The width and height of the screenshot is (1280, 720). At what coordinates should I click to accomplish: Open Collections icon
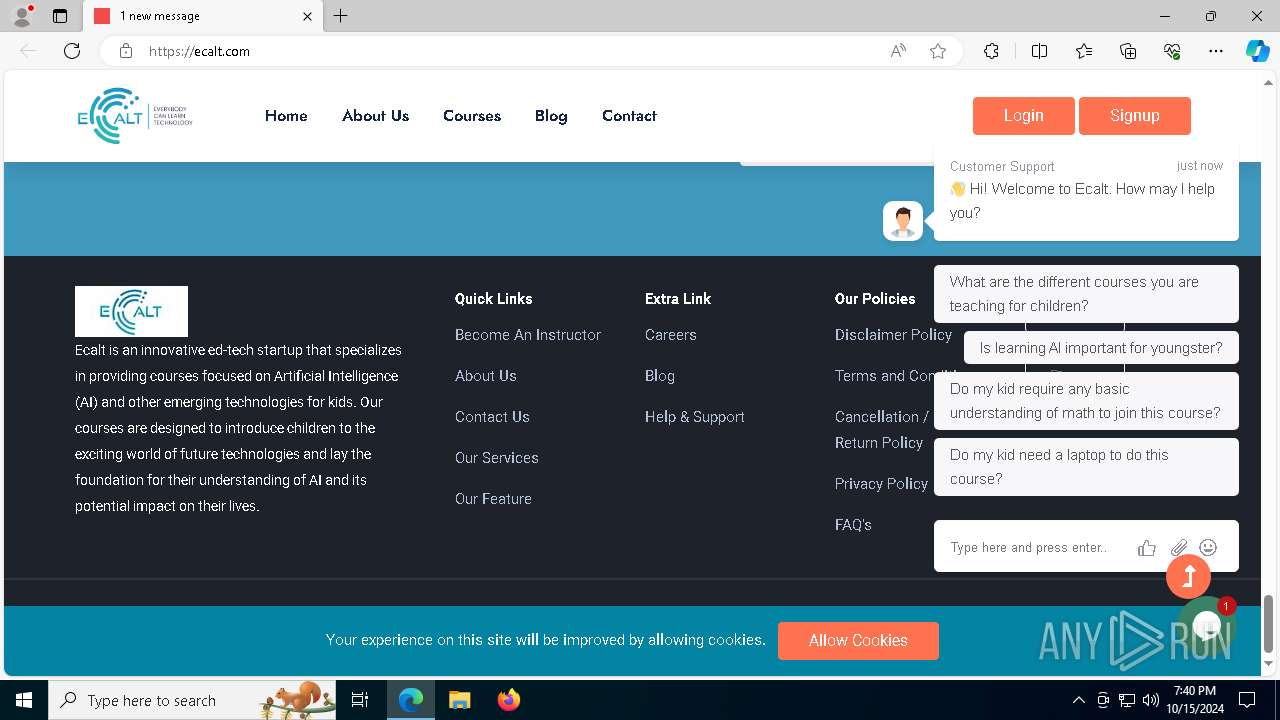(x=1128, y=51)
